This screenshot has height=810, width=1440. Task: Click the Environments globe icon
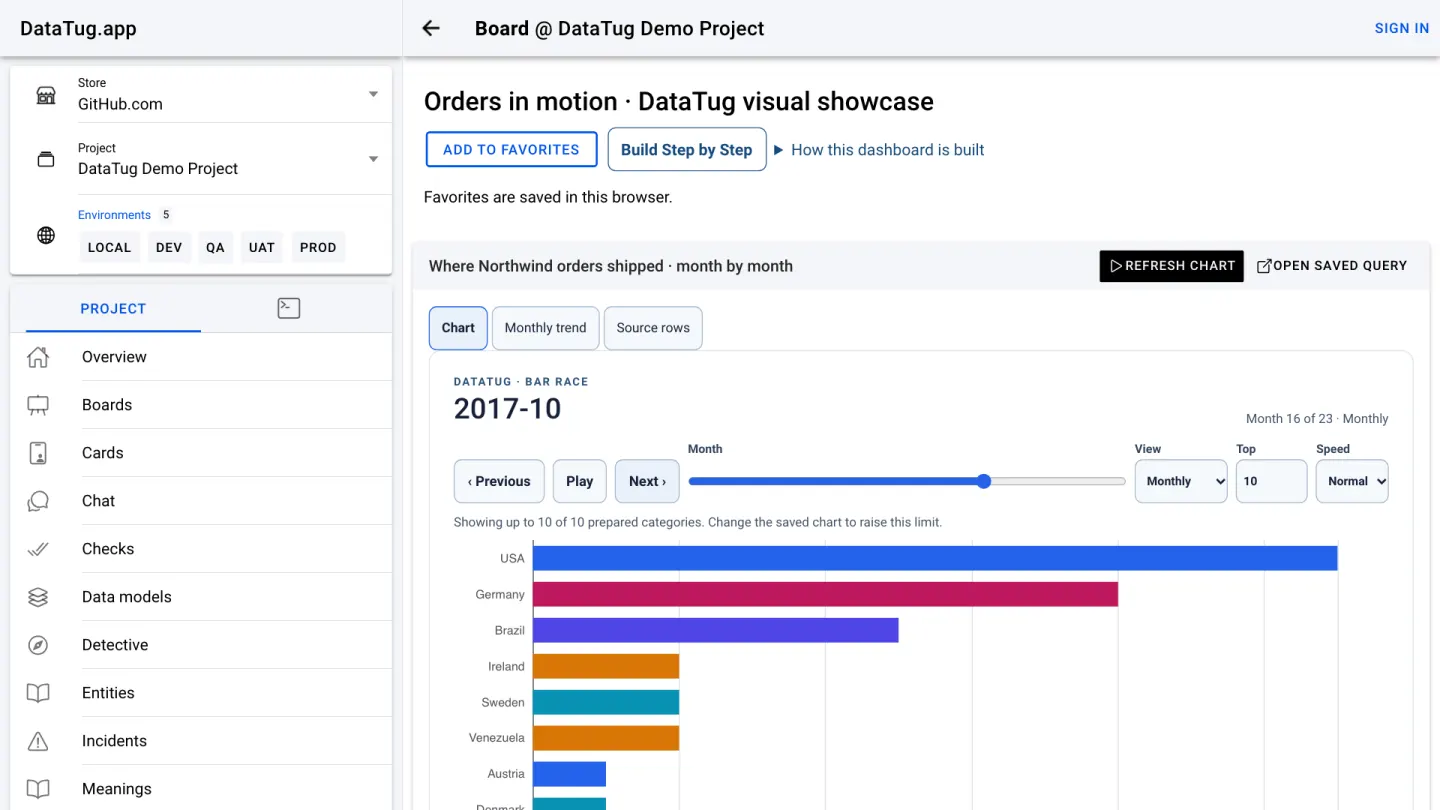46,236
